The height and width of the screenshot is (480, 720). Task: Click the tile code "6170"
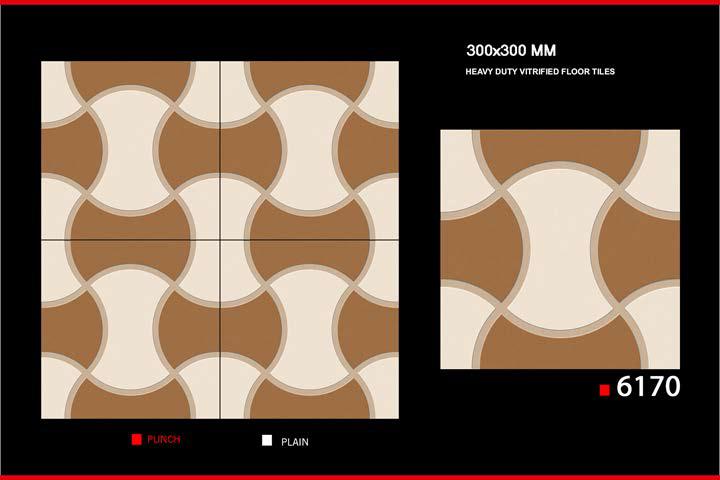coord(648,386)
